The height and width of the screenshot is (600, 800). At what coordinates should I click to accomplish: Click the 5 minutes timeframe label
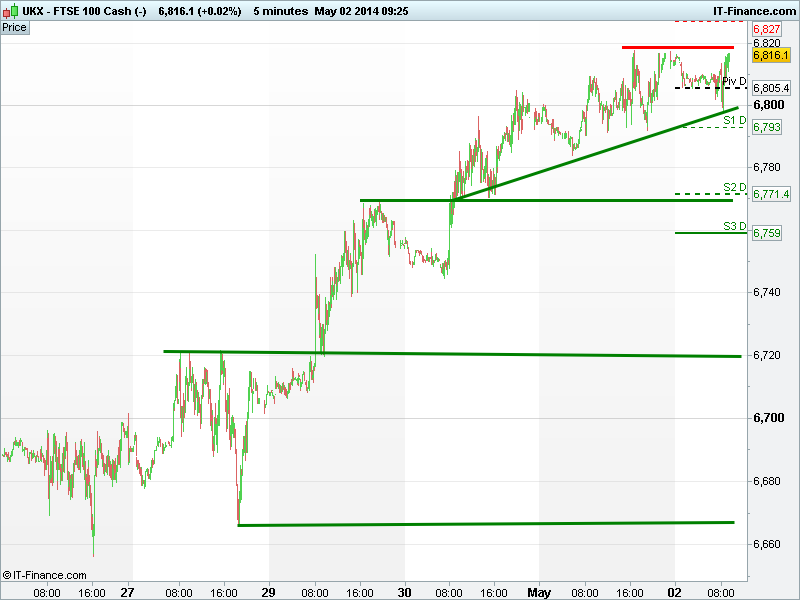tap(281, 11)
